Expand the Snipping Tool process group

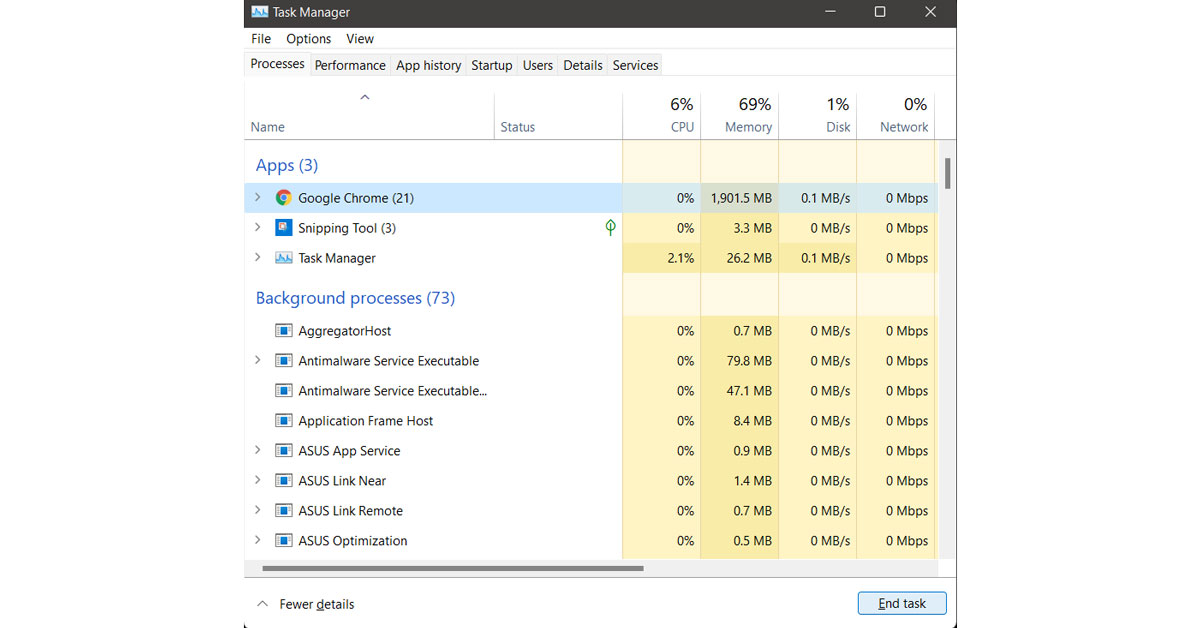coord(258,228)
